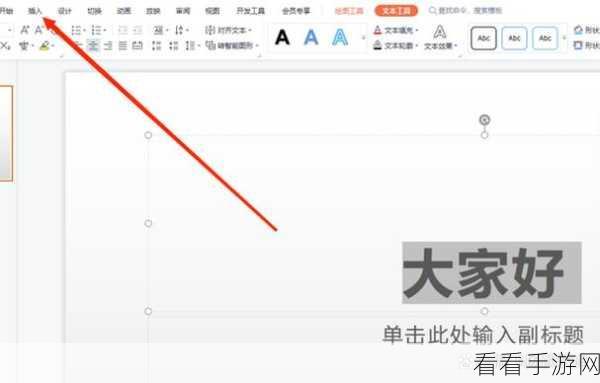Toggle subscript X₂ formatting
Viewport: 600px width, 383px height.
(5, 46)
